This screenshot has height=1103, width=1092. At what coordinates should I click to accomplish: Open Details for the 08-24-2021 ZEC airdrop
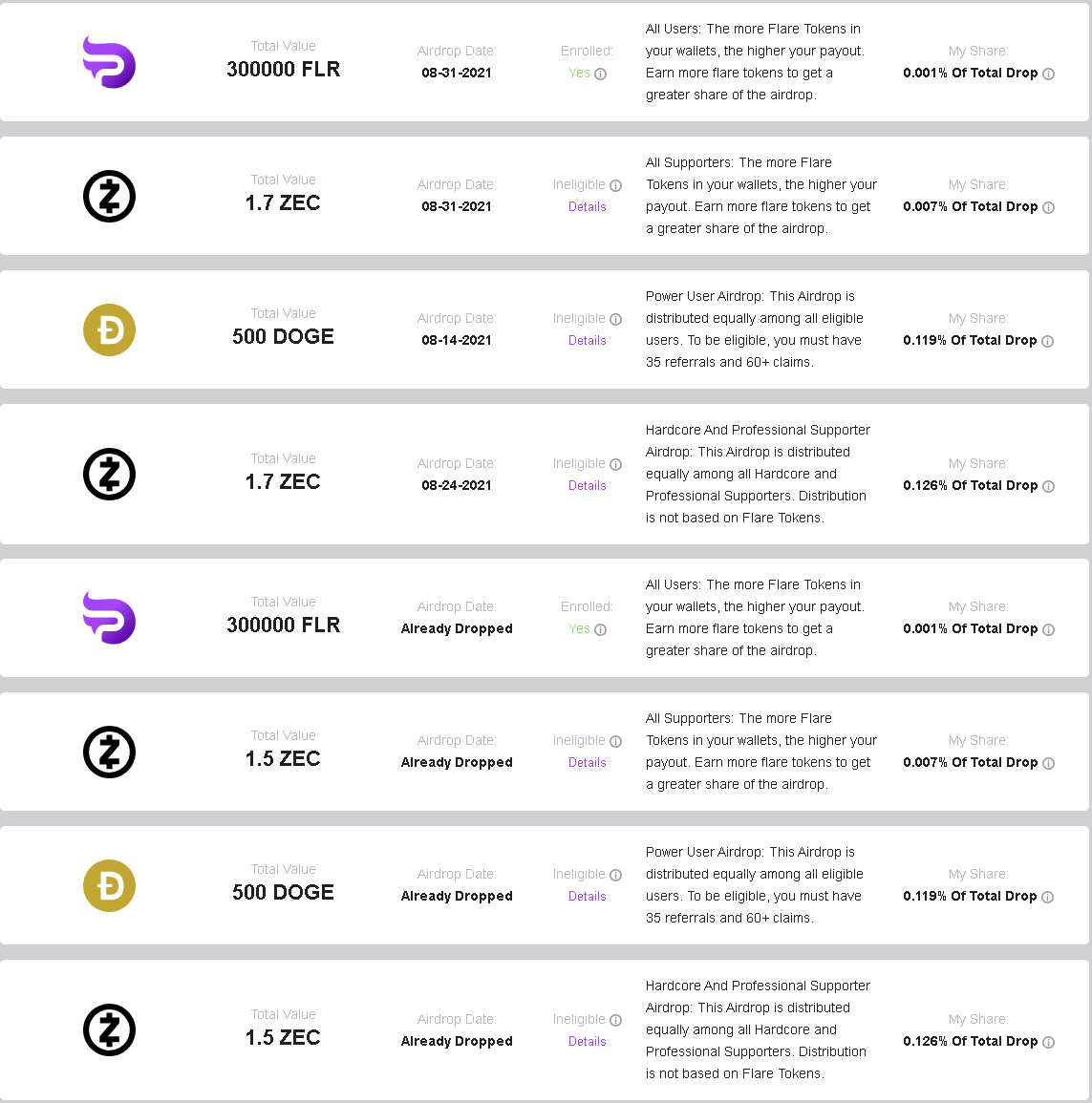587,485
